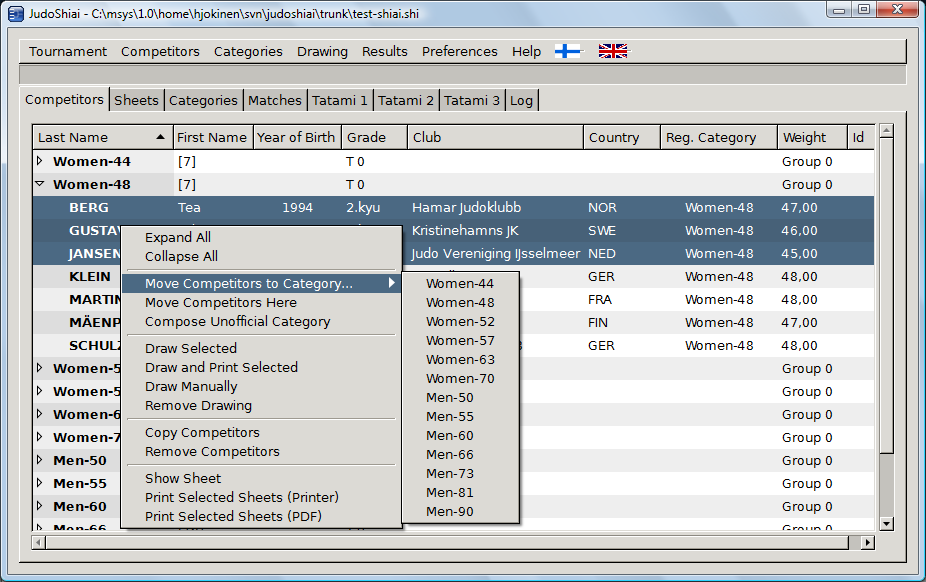This screenshot has height=582, width=926.
Task: Click the vertical scrollbar down arrow
Action: coord(885,523)
